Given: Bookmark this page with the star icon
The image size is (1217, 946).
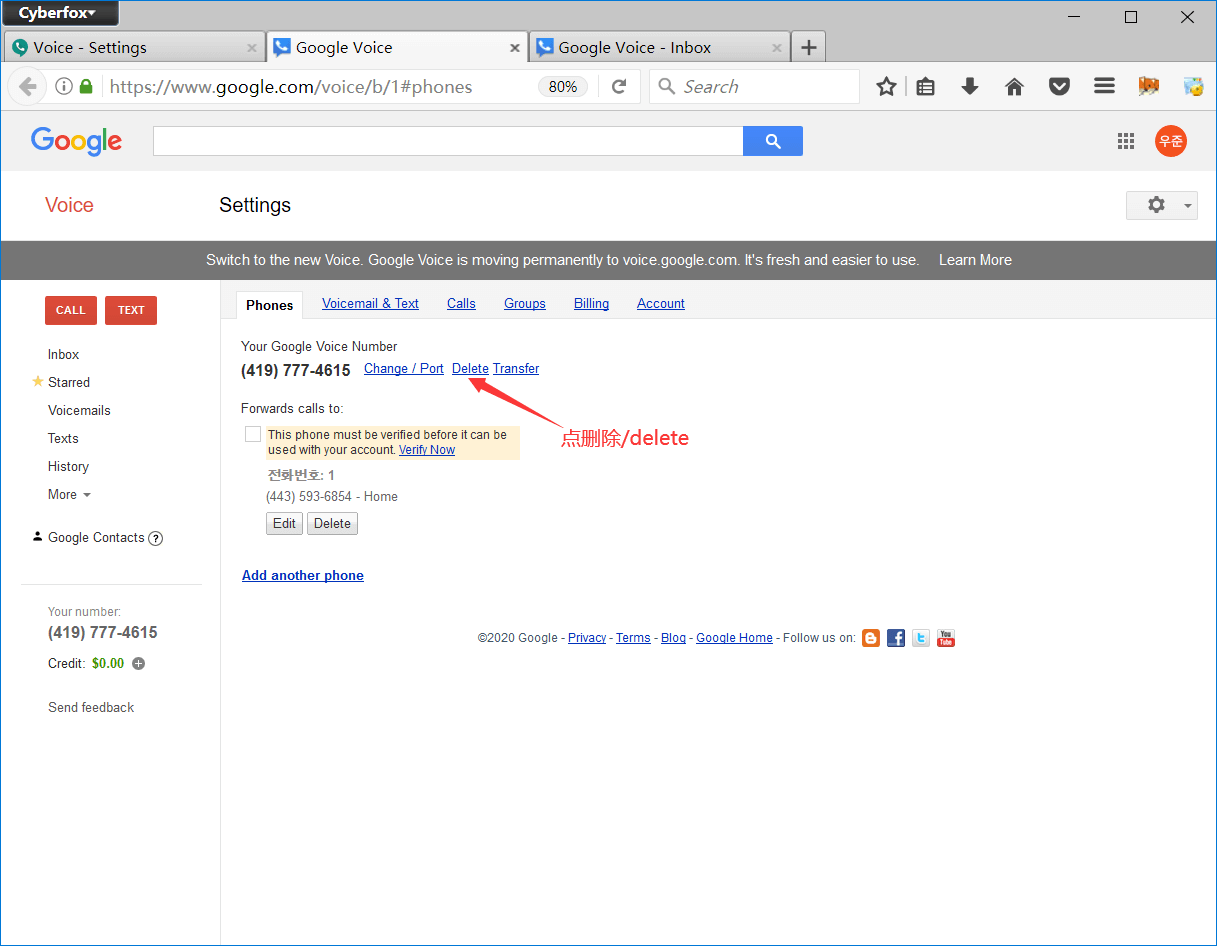Looking at the screenshot, I should (886, 87).
